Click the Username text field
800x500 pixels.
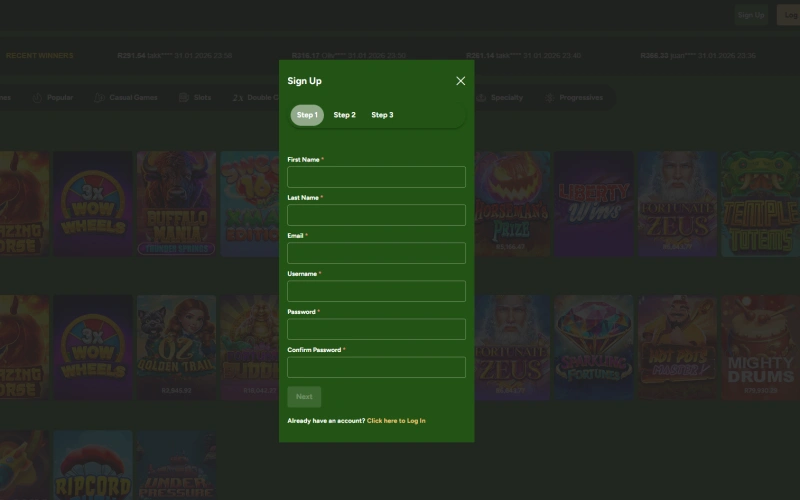[376, 291]
